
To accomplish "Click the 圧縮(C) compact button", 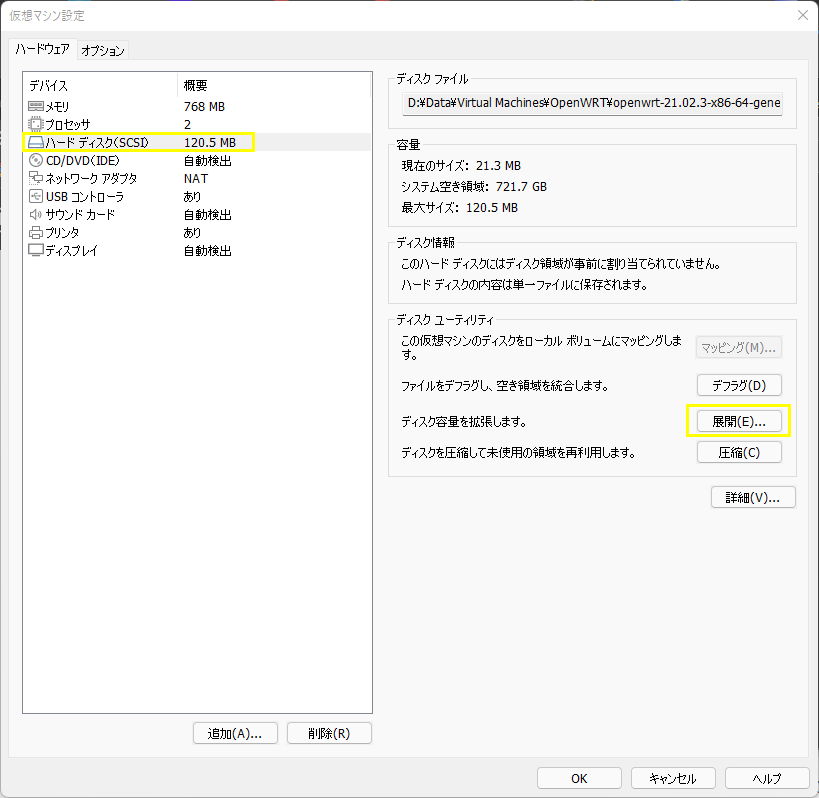I will pos(739,452).
